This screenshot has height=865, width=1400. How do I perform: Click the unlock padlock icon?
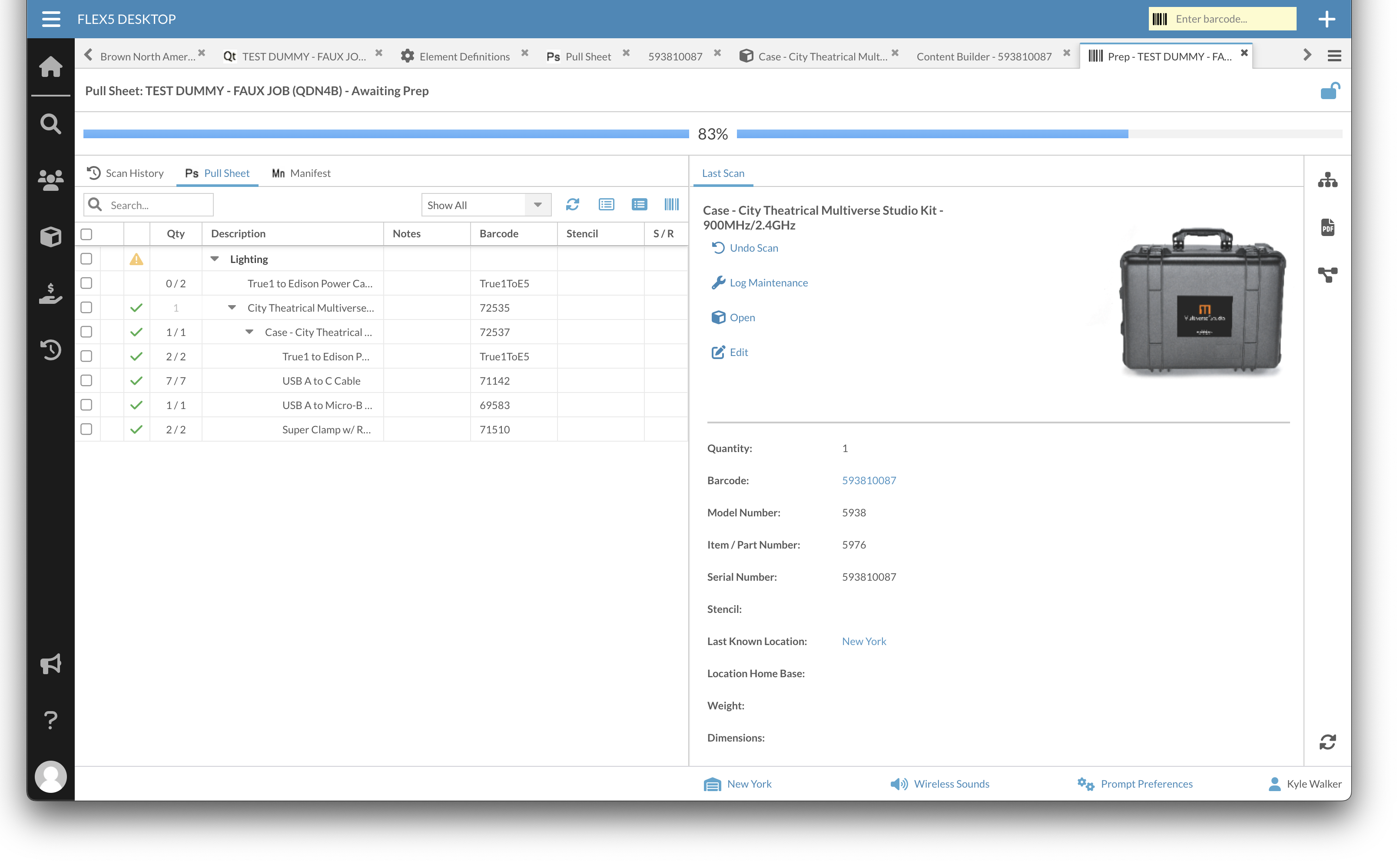click(x=1330, y=91)
